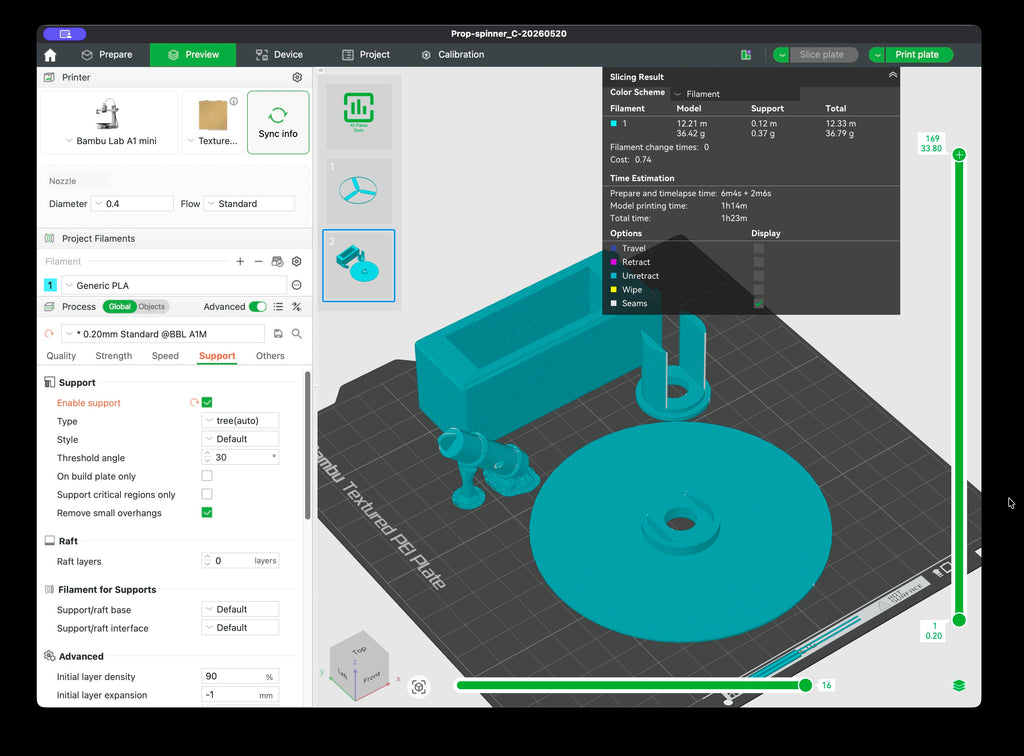Enable Retract display checkbox
1024x756 pixels.
point(758,262)
